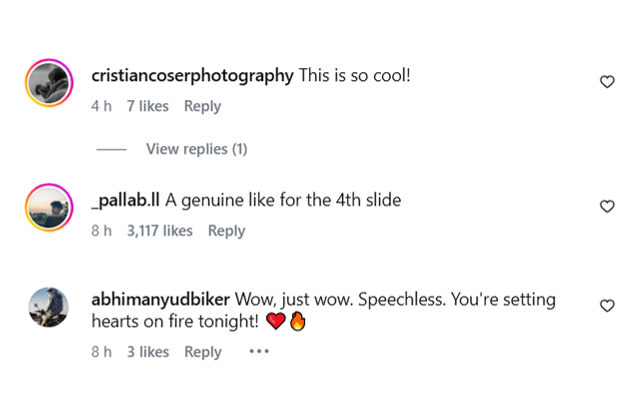Like abhimanyudbiker's comment with the heart icon
The width and height of the screenshot is (629, 408).
pyautogui.click(x=606, y=306)
